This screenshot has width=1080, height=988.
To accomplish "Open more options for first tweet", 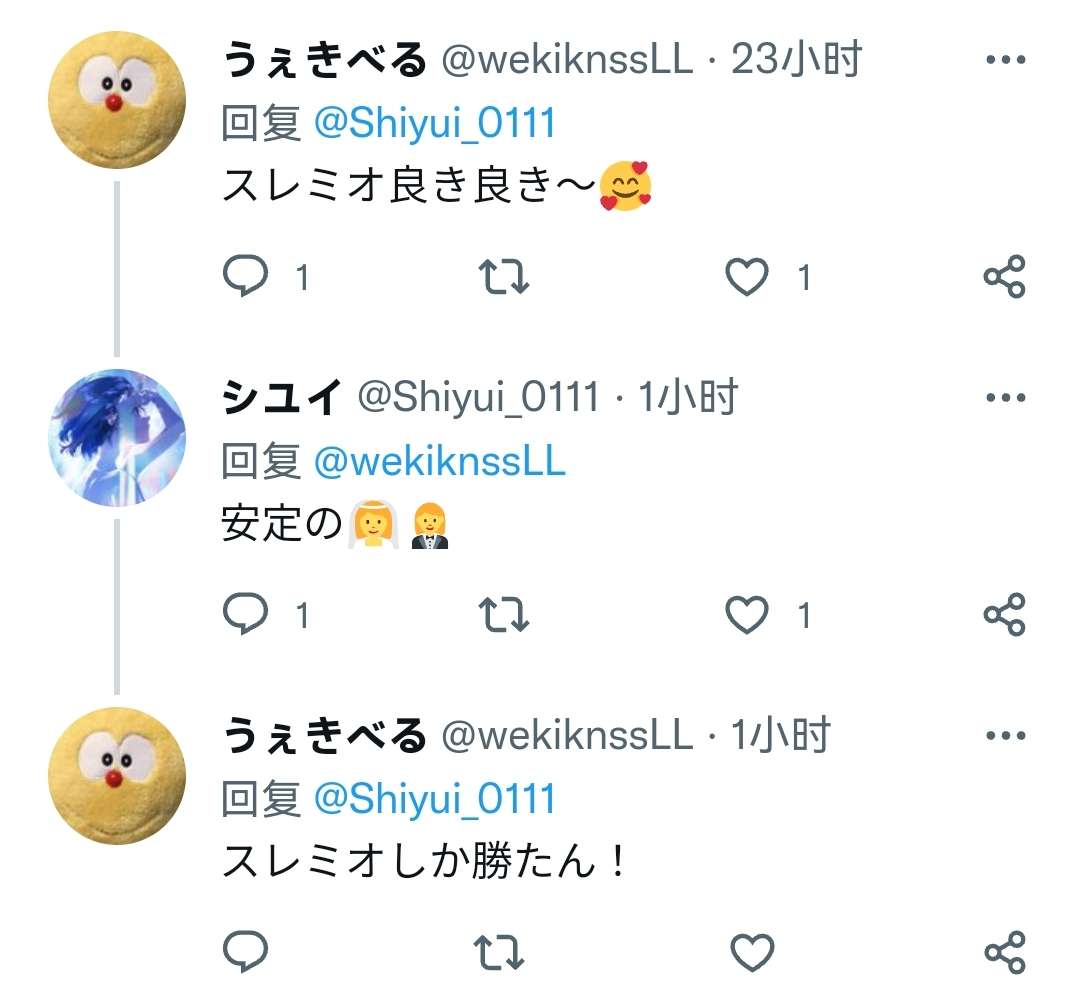I will (x=1006, y=59).
